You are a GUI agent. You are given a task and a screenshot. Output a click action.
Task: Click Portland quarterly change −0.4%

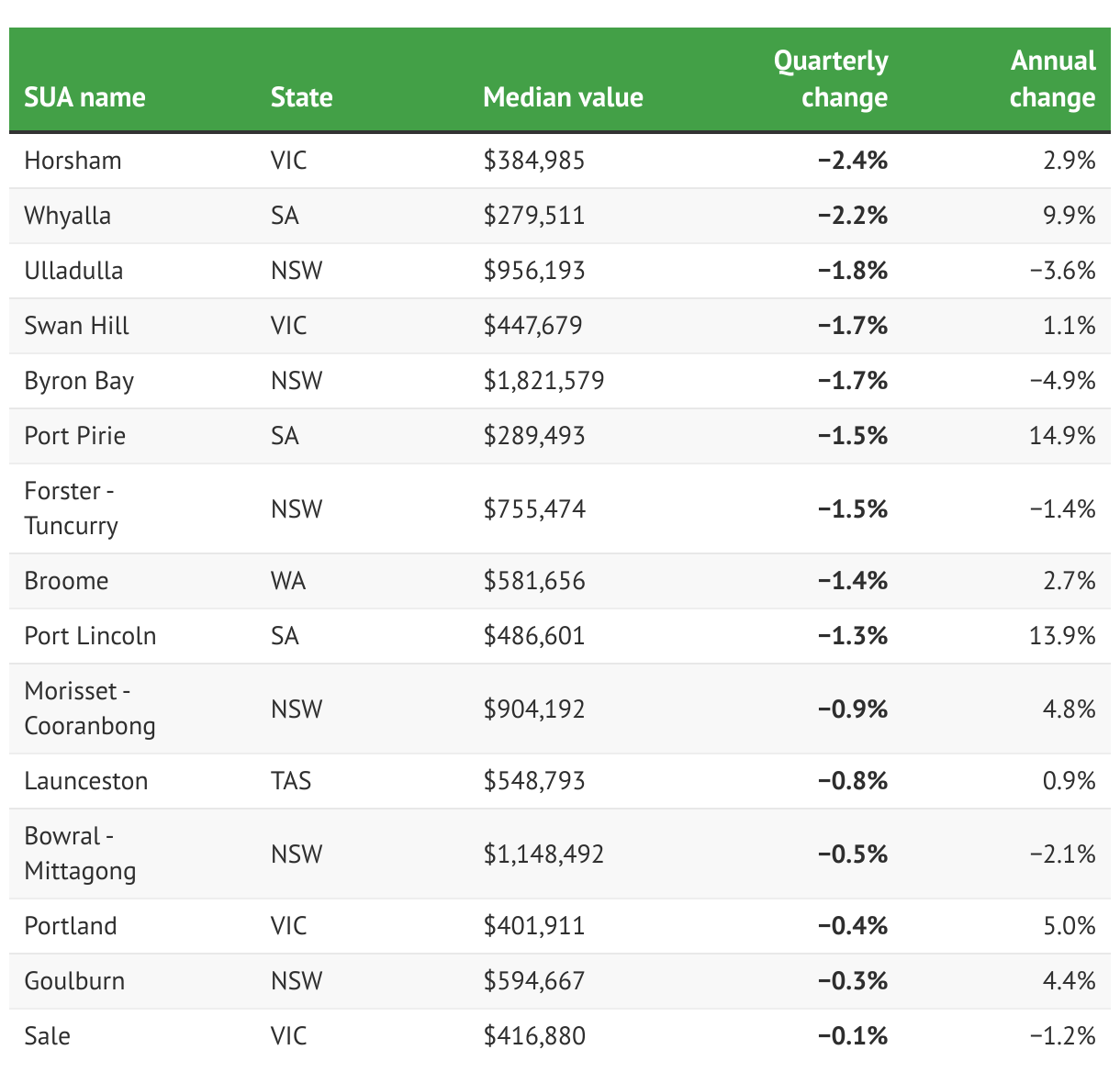(x=852, y=926)
